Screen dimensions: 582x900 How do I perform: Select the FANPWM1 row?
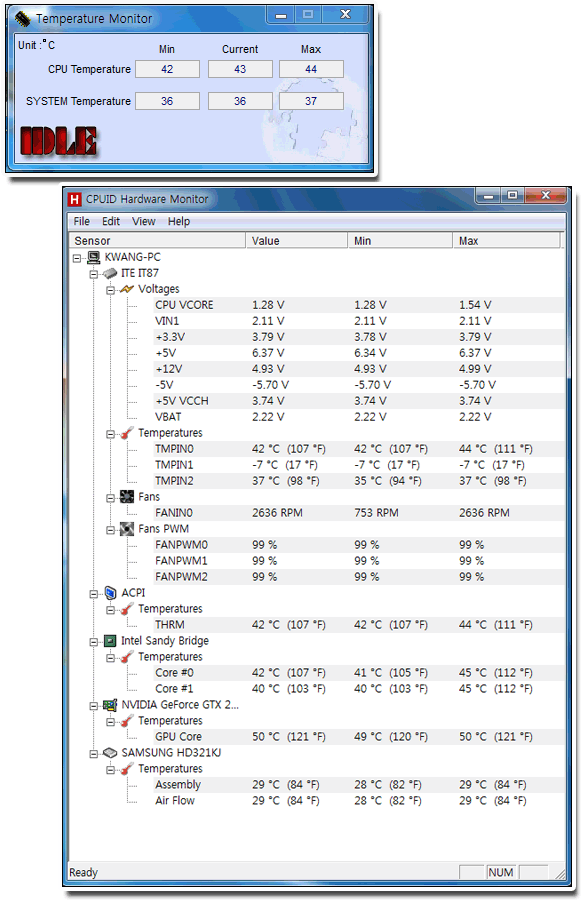pyautogui.click(x=359, y=561)
